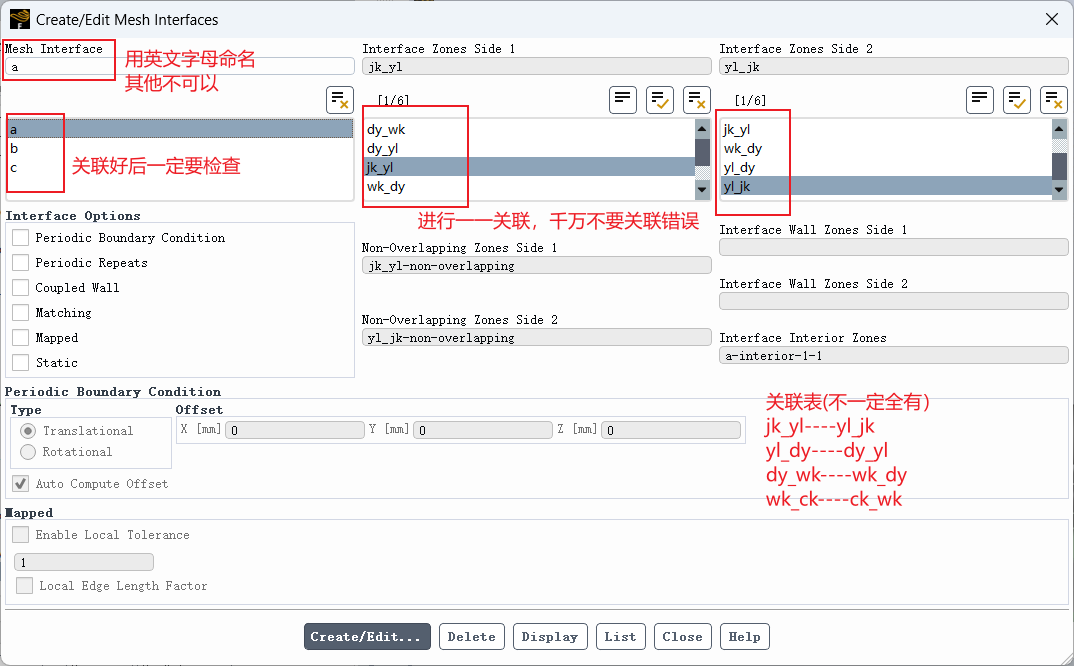
Task: Focus the Mesh Interface name field
Action: [179, 66]
